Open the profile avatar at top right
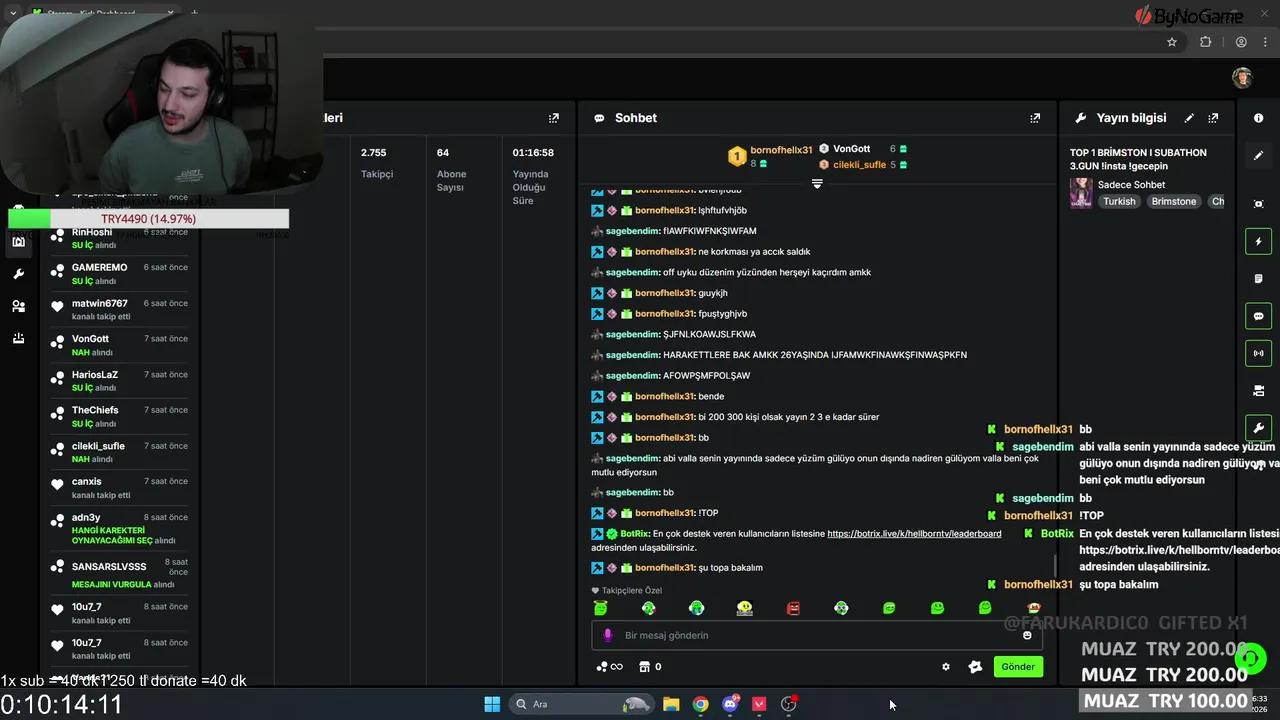The image size is (1280, 720). (x=1242, y=78)
